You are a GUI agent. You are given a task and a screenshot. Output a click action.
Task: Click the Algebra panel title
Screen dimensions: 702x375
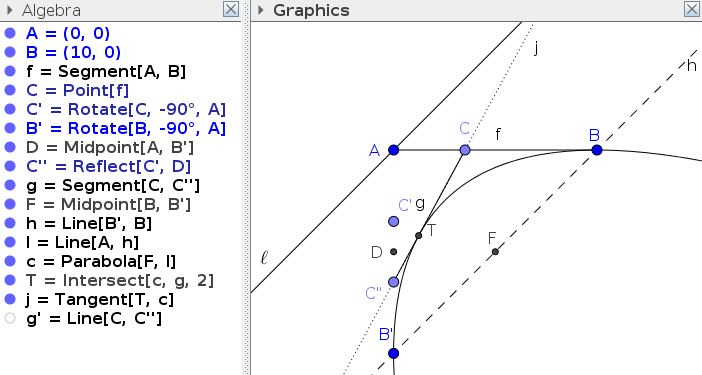(51, 10)
